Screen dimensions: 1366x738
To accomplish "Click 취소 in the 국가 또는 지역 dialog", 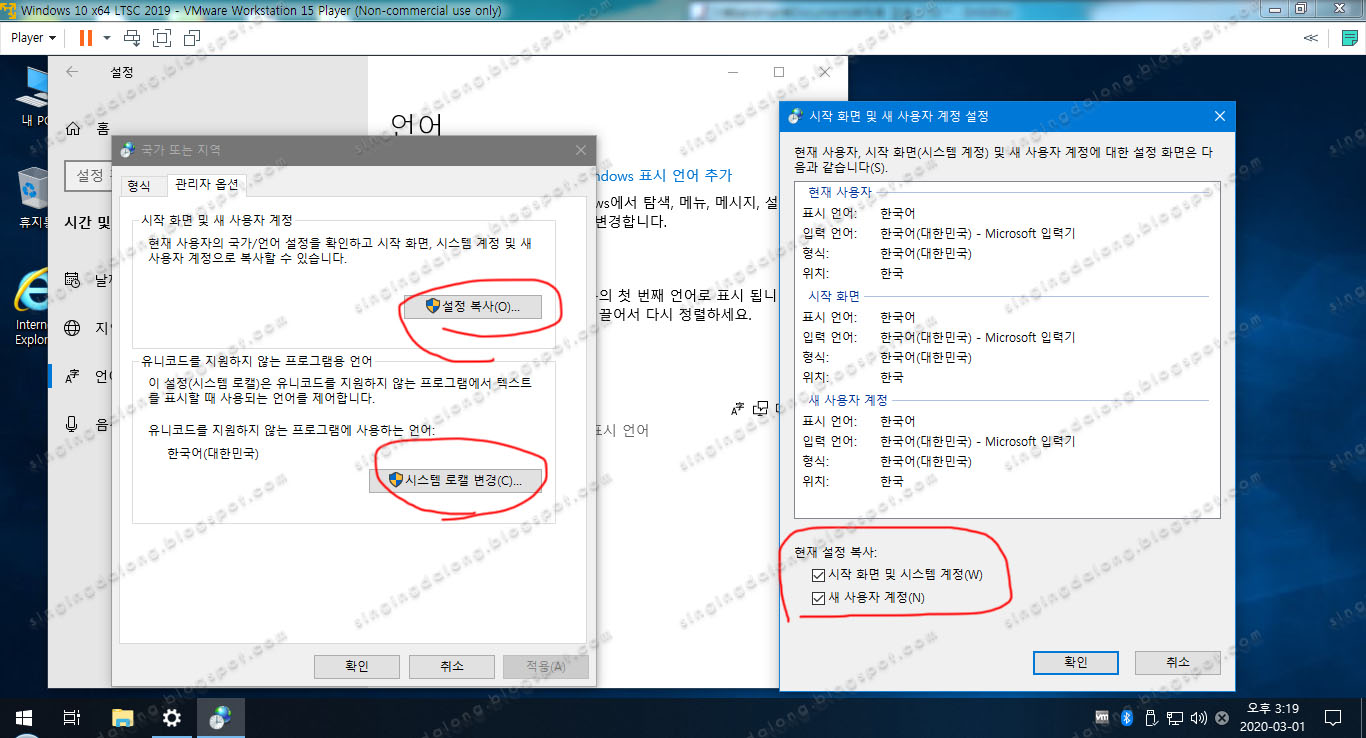I will [x=451, y=667].
